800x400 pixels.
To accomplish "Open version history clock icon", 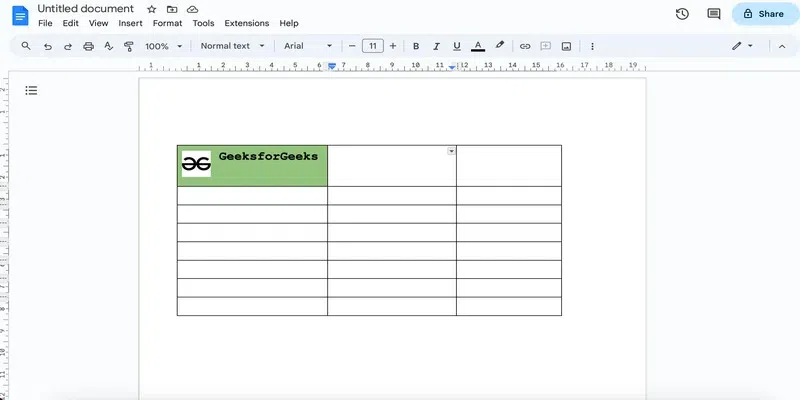I will point(682,14).
